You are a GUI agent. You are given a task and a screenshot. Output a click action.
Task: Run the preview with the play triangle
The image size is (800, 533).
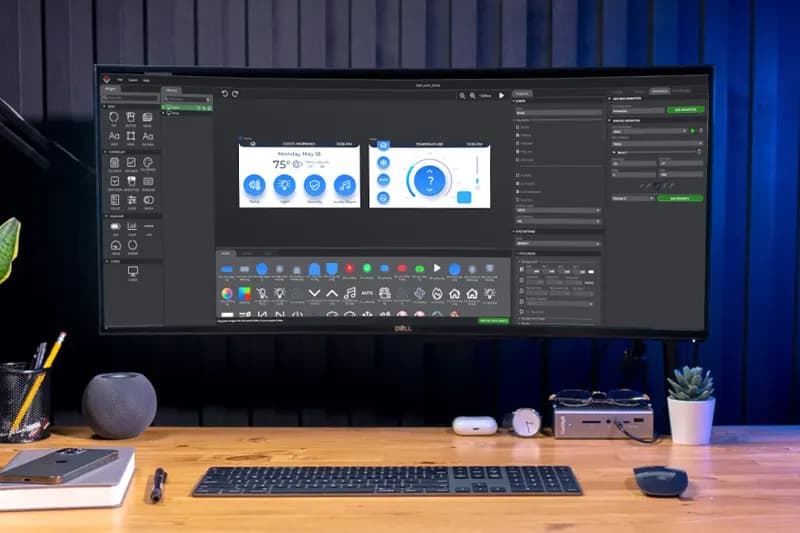click(x=502, y=95)
